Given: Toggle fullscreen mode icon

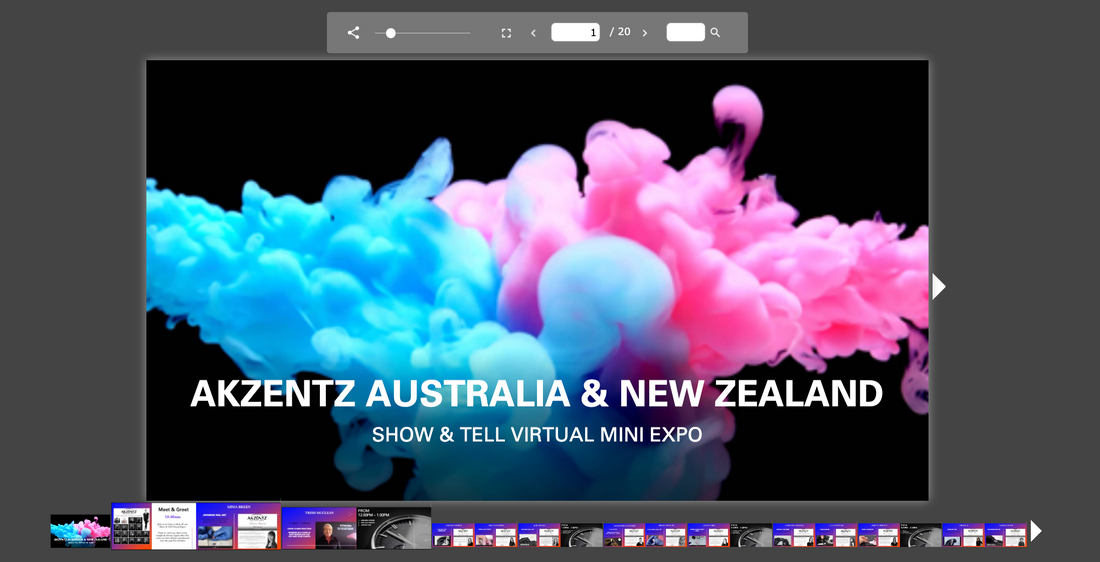Looking at the screenshot, I should tap(506, 33).
